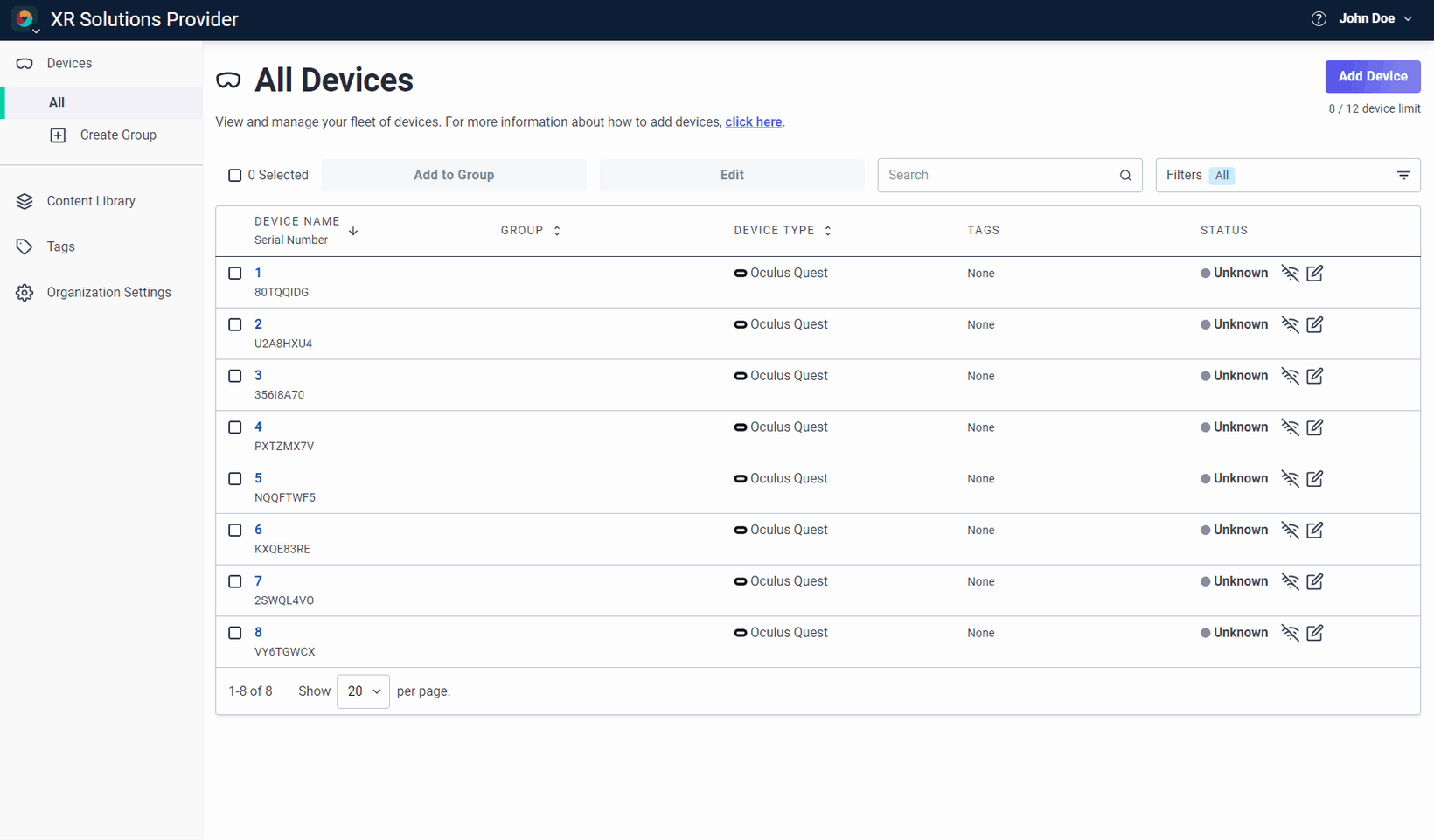Click serial number NQQFTWF5

[x=285, y=498]
